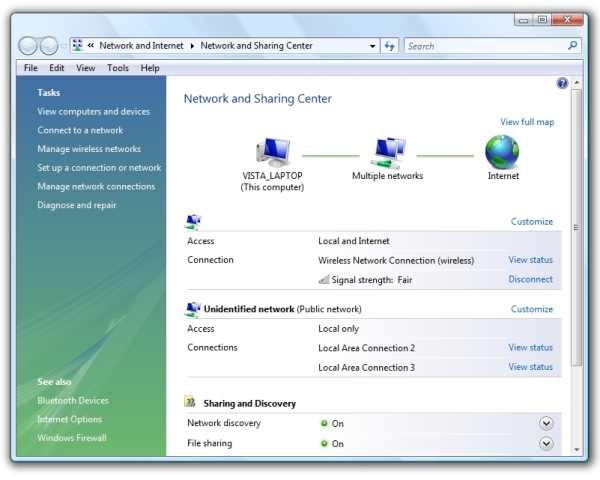The image size is (600, 480).
Task: Open the Tools menu
Action: click(x=118, y=68)
